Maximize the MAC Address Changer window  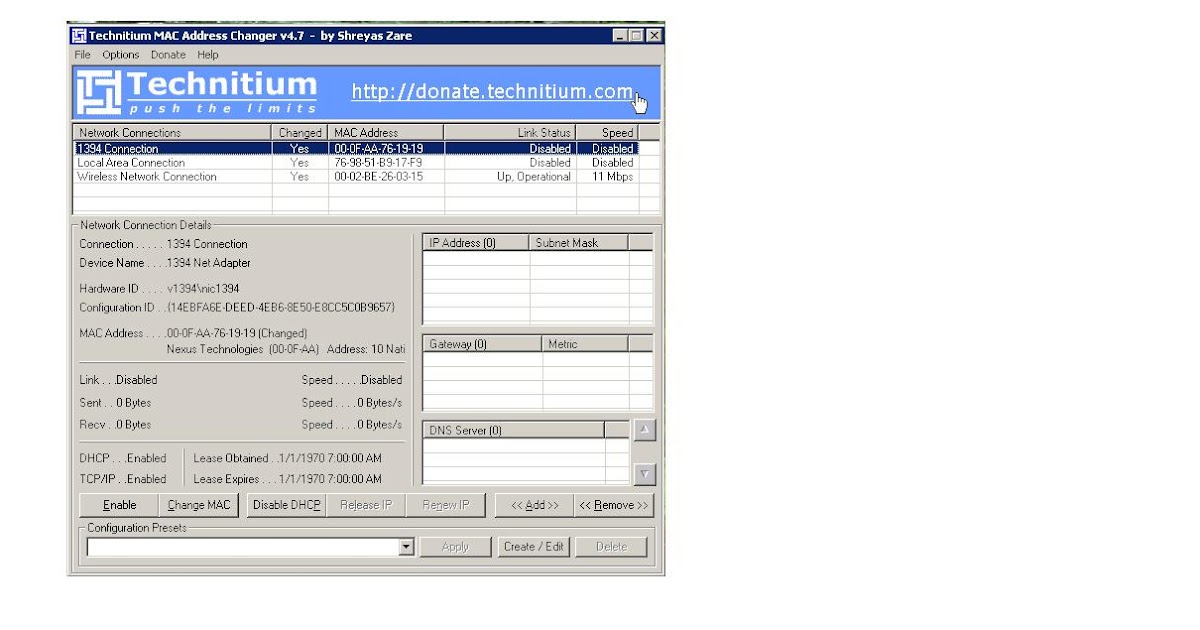click(x=636, y=35)
